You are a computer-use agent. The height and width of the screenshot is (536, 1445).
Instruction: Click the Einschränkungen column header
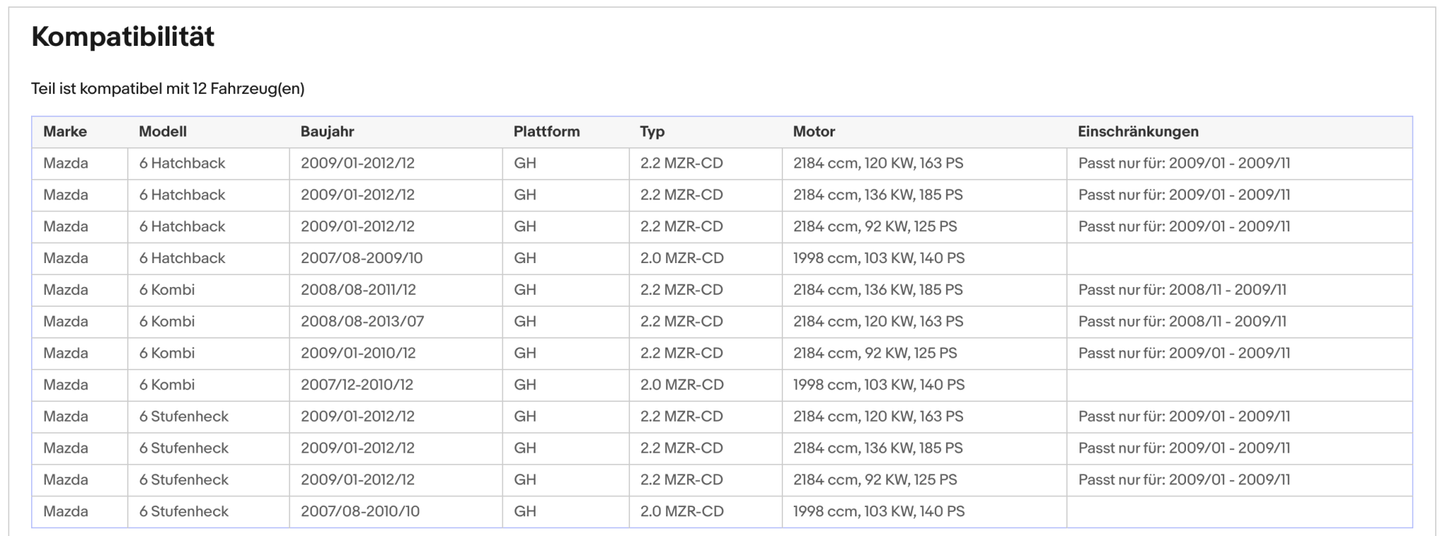coord(1138,132)
